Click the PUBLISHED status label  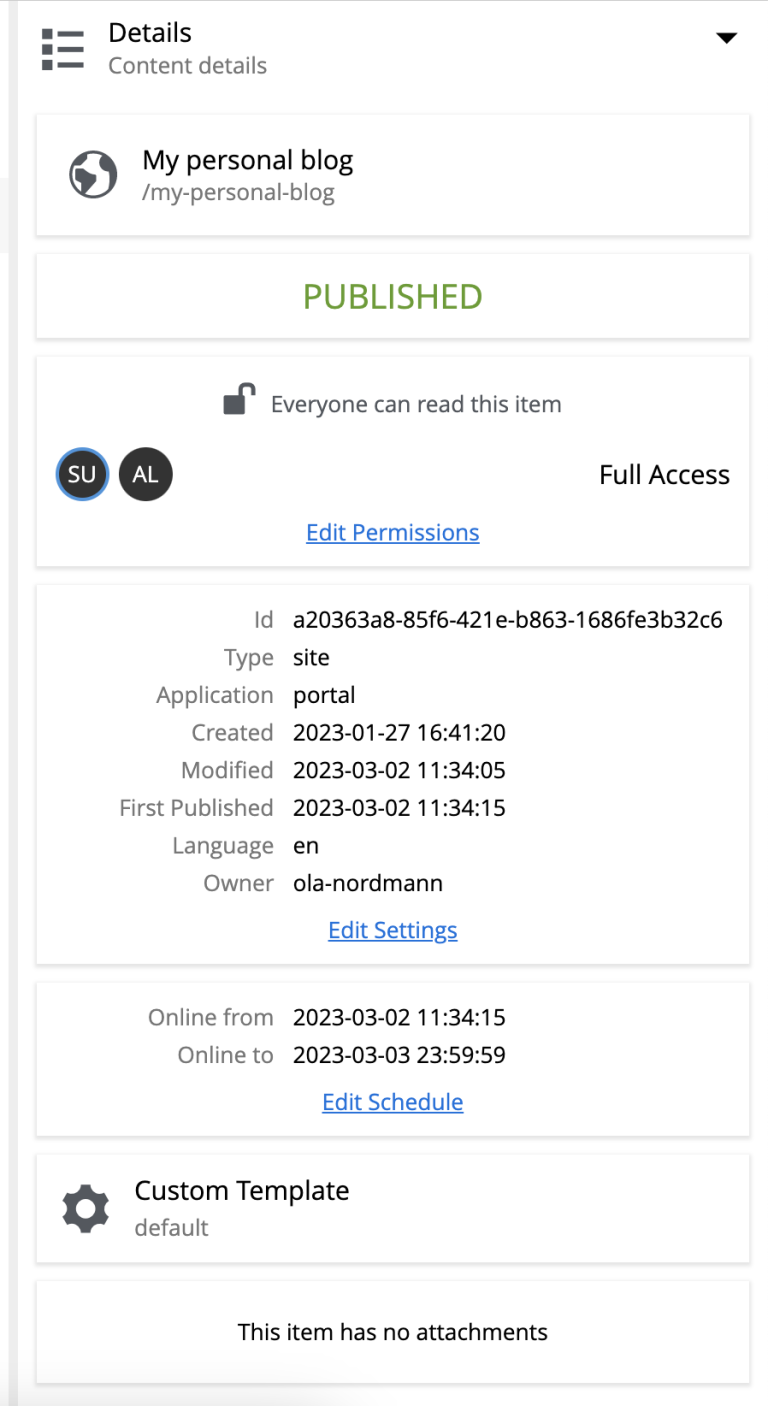[x=392, y=296]
